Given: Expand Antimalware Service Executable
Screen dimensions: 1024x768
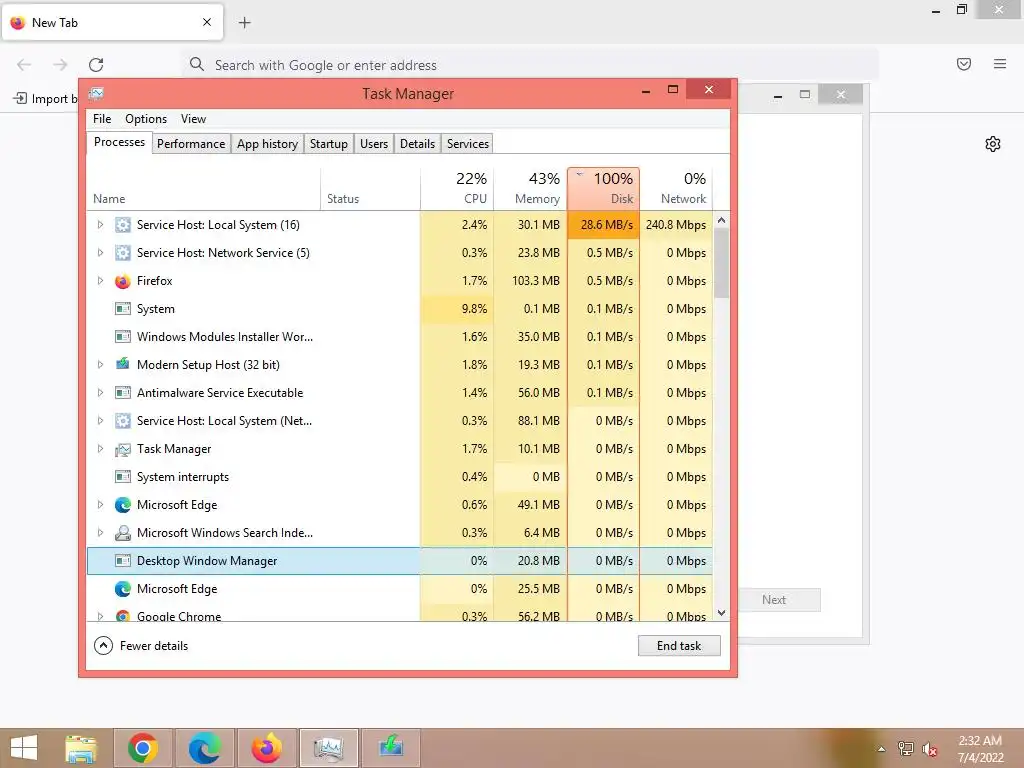Looking at the screenshot, I should tap(100, 392).
